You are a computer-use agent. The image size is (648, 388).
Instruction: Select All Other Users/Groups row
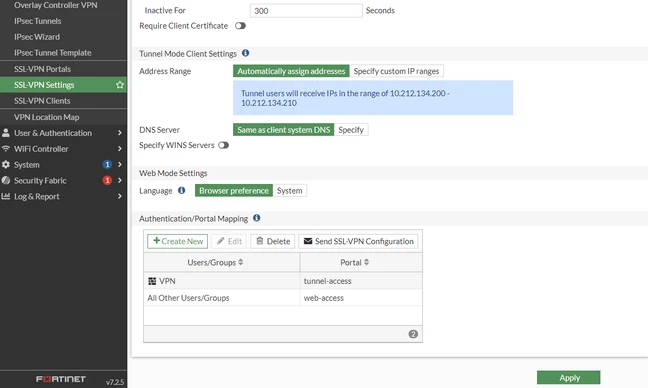tap(283, 298)
